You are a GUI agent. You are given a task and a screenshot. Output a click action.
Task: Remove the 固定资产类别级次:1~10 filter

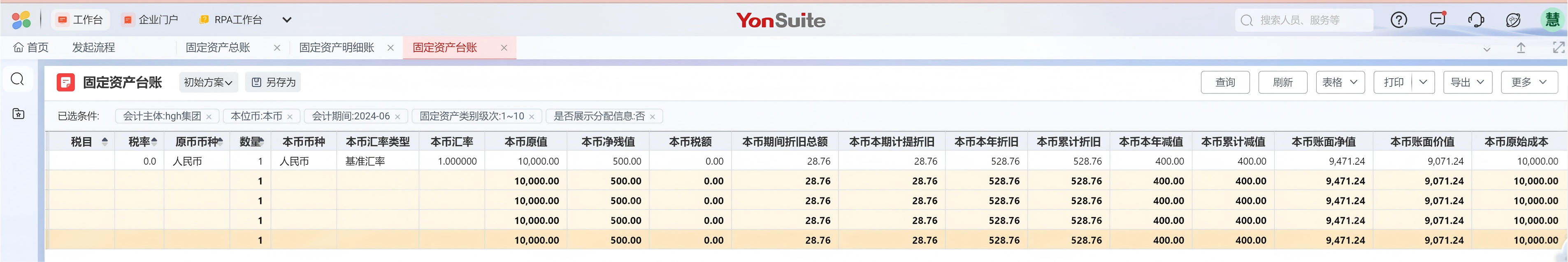coord(532,117)
